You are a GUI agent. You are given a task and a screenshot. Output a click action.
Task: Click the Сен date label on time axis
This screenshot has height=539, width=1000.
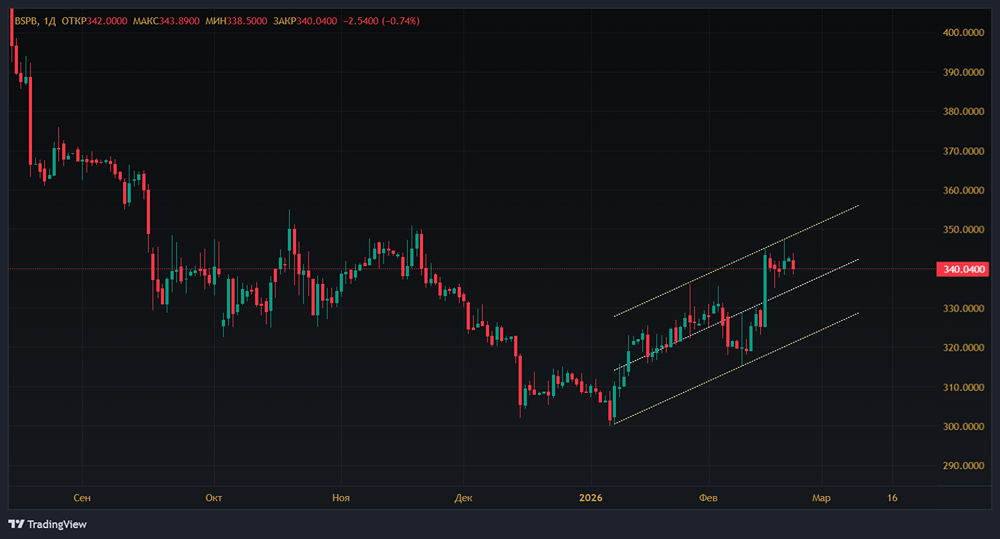pyautogui.click(x=82, y=498)
